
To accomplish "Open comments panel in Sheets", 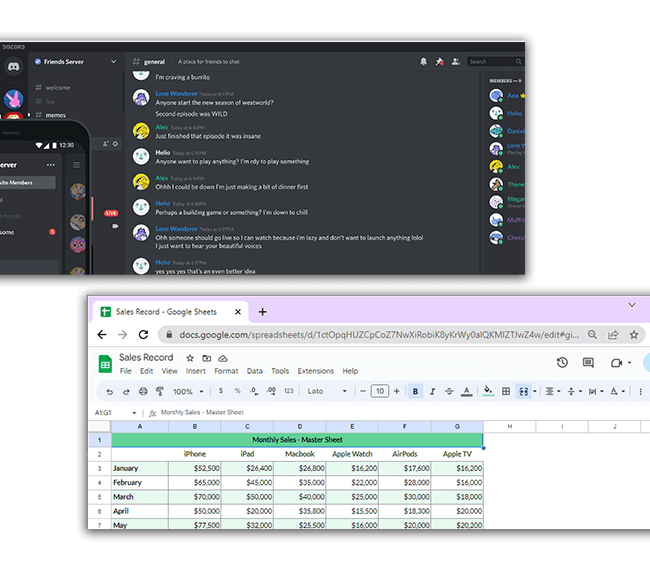I will click(x=588, y=362).
